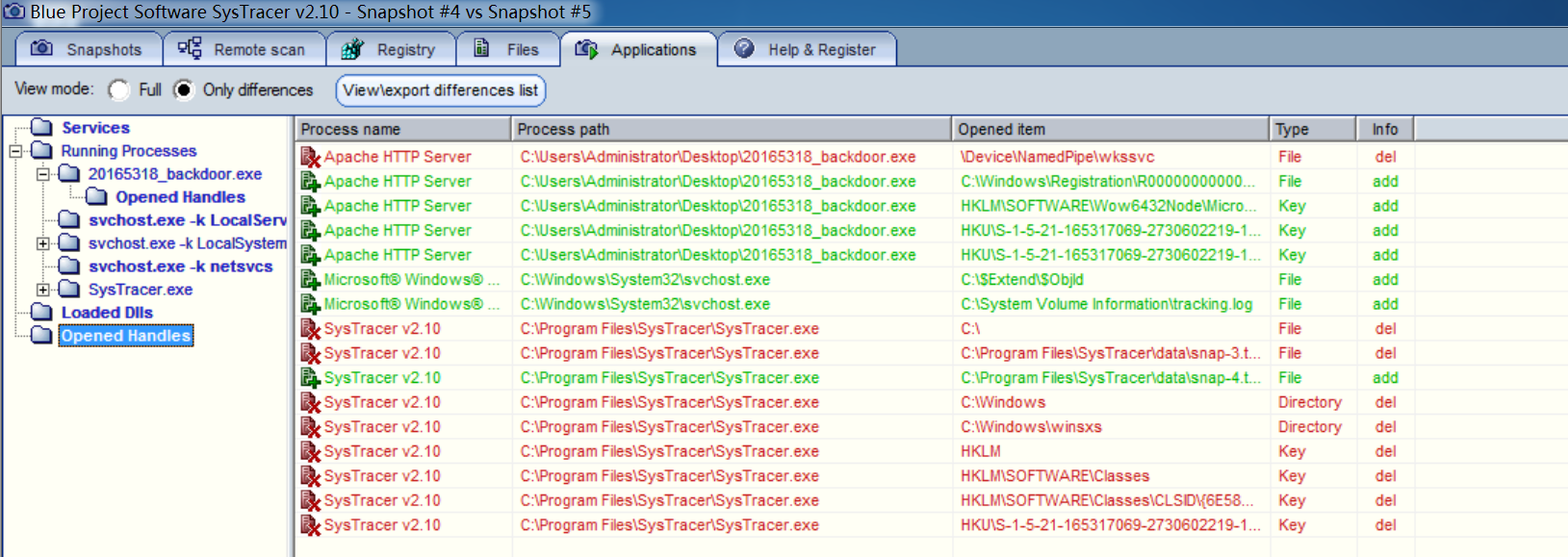Select Opened Handles under 20165318_backdoor.exe
The image size is (1568, 557).
[x=180, y=197]
